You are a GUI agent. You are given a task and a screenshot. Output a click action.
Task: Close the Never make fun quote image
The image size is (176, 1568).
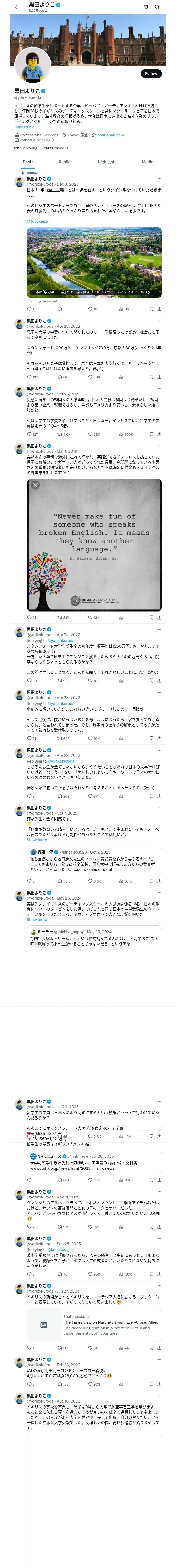pos(35,485)
